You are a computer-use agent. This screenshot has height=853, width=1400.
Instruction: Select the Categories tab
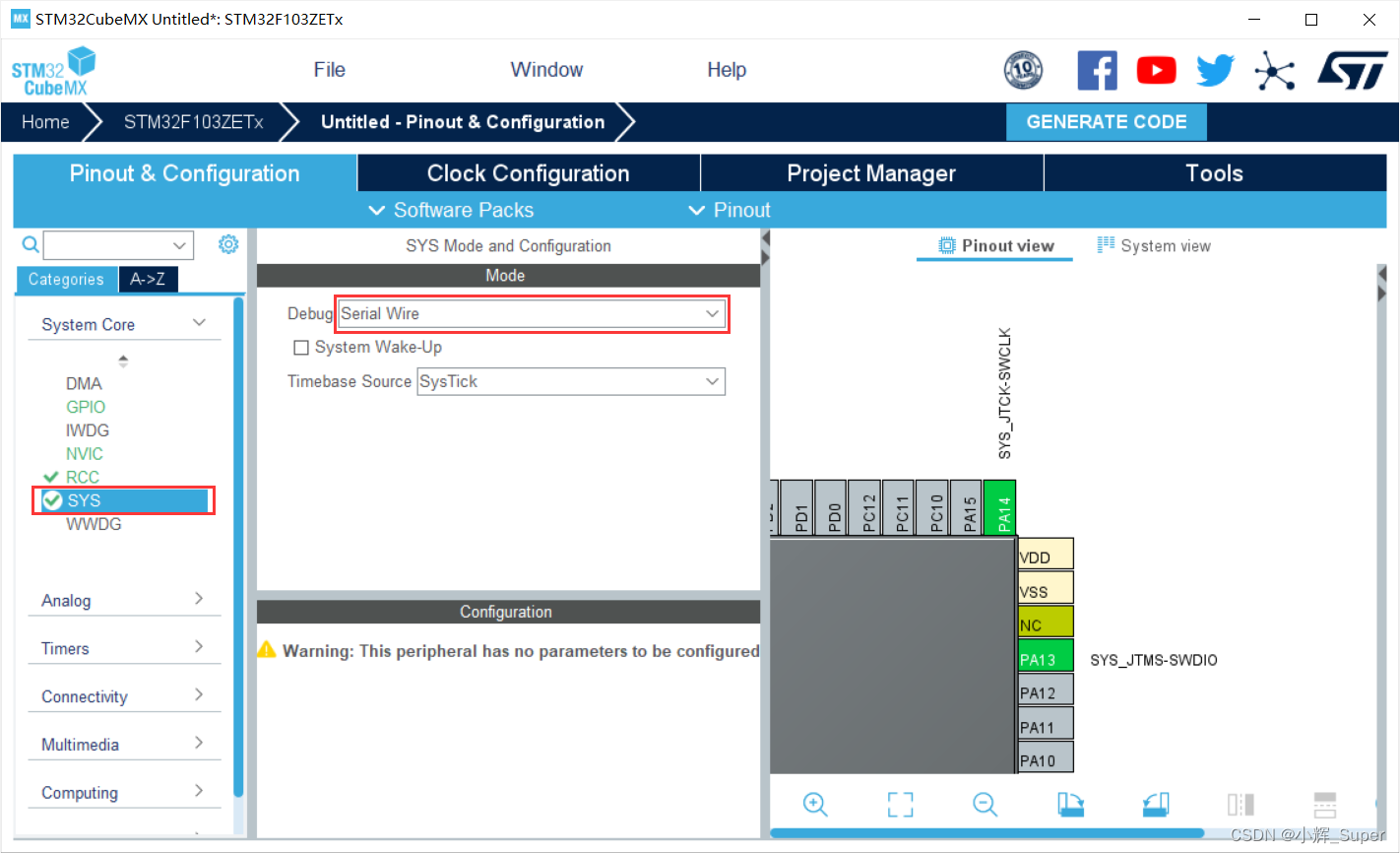66,280
